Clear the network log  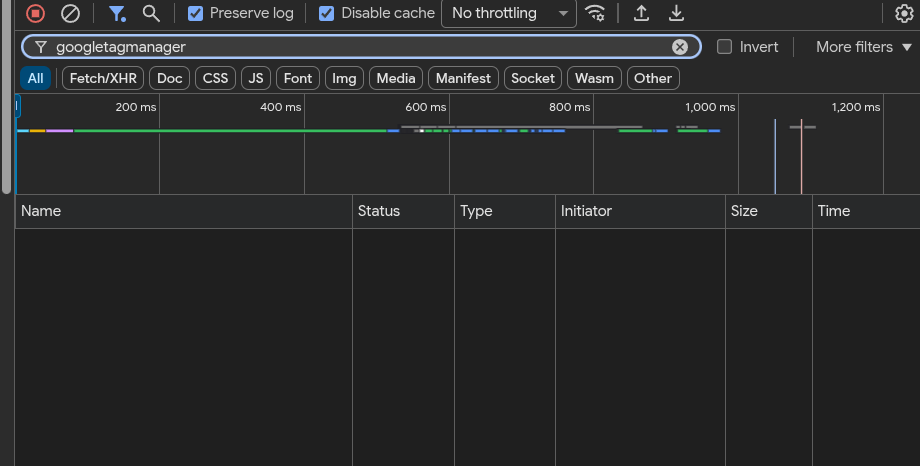pos(70,13)
